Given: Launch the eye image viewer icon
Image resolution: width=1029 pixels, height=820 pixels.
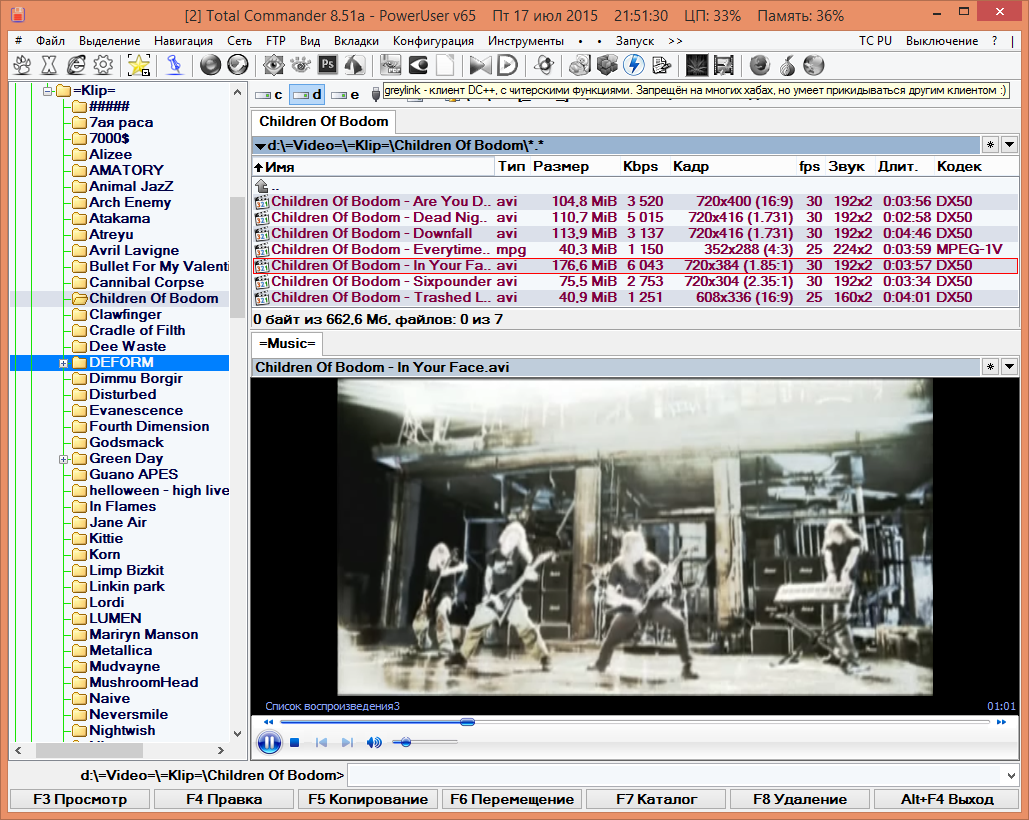Looking at the screenshot, I should point(274,65).
